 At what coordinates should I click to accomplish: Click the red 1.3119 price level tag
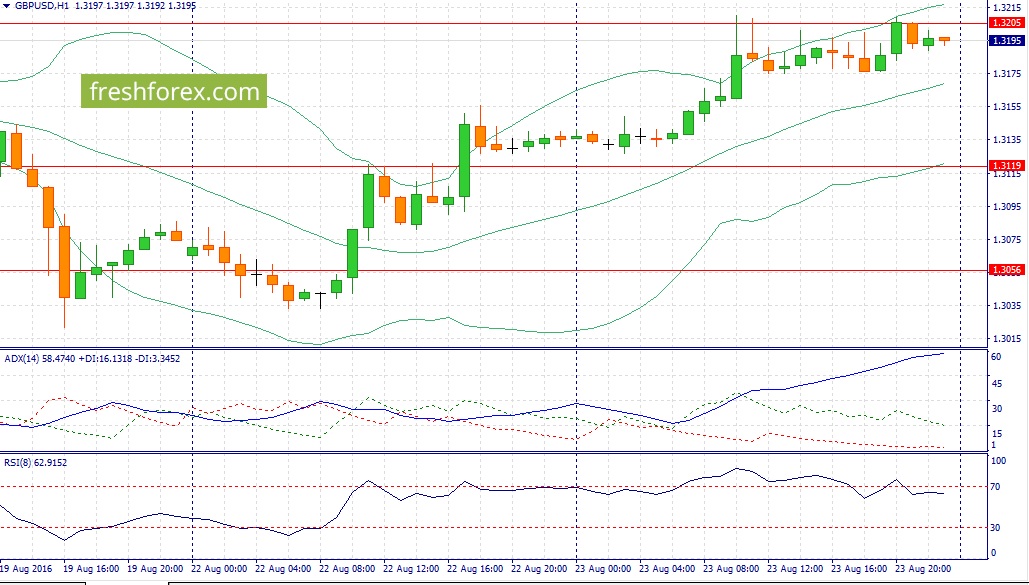click(x=1006, y=165)
